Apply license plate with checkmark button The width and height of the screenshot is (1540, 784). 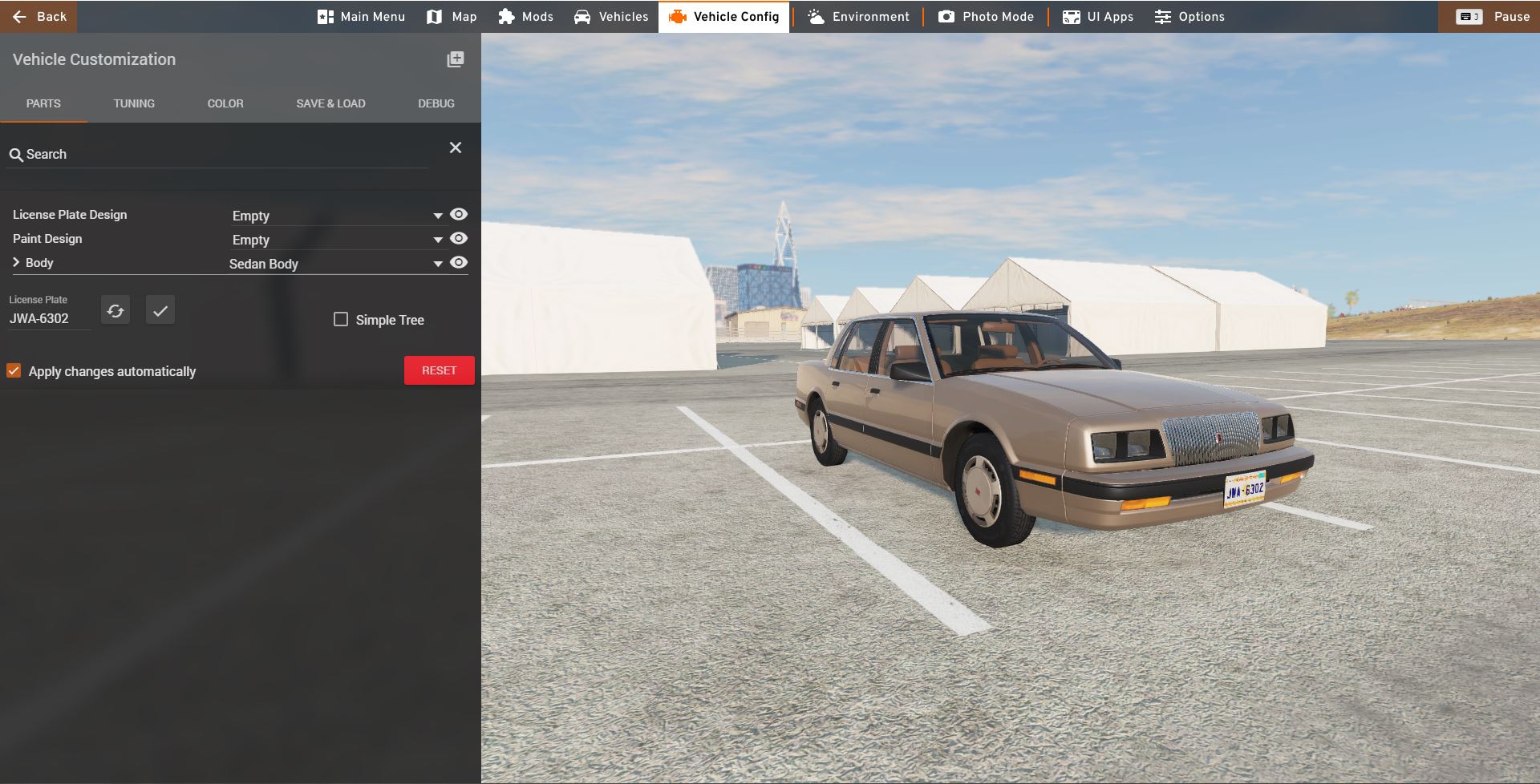pos(160,310)
